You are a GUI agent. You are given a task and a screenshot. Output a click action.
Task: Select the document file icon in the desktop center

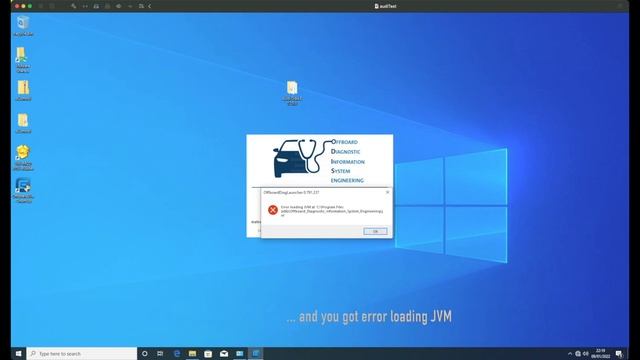(x=292, y=93)
